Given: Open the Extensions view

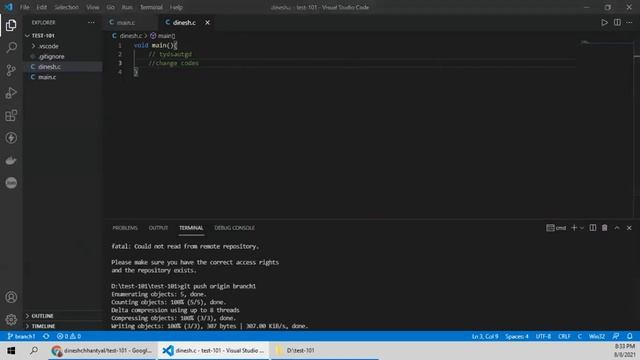Looking at the screenshot, I should click(11, 116).
